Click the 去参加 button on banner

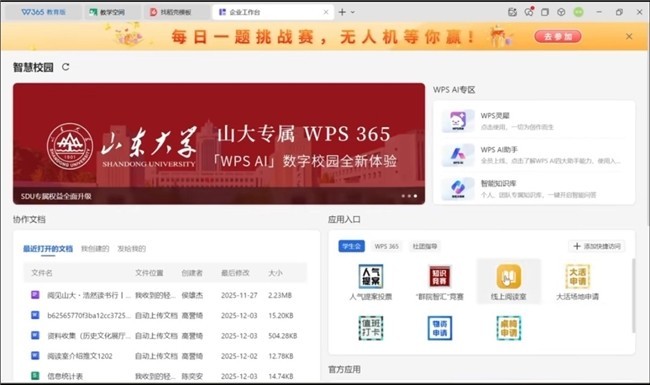(558, 36)
